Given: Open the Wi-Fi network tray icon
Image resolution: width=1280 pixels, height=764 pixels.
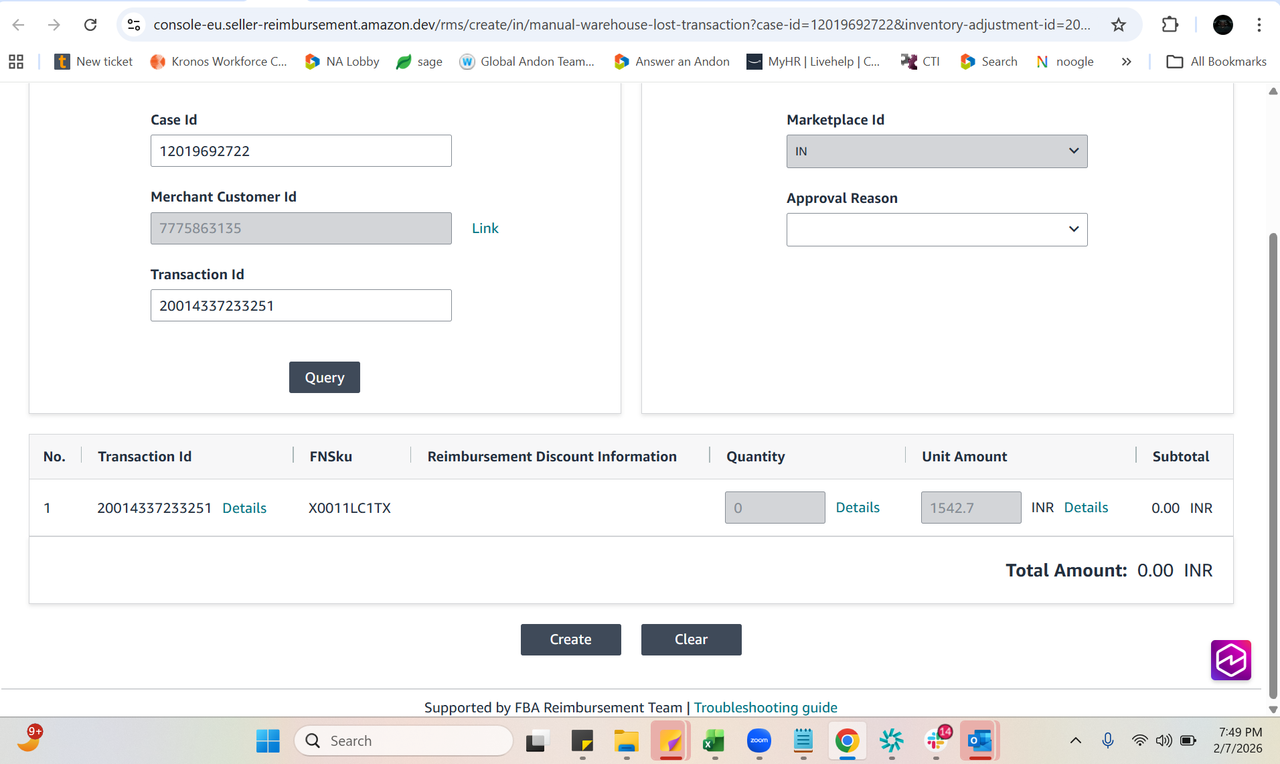Looking at the screenshot, I should pyautogui.click(x=1139, y=740).
